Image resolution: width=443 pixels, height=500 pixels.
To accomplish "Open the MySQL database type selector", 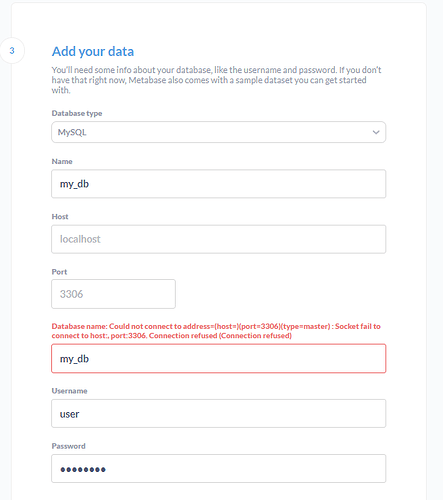I will click(218, 132).
